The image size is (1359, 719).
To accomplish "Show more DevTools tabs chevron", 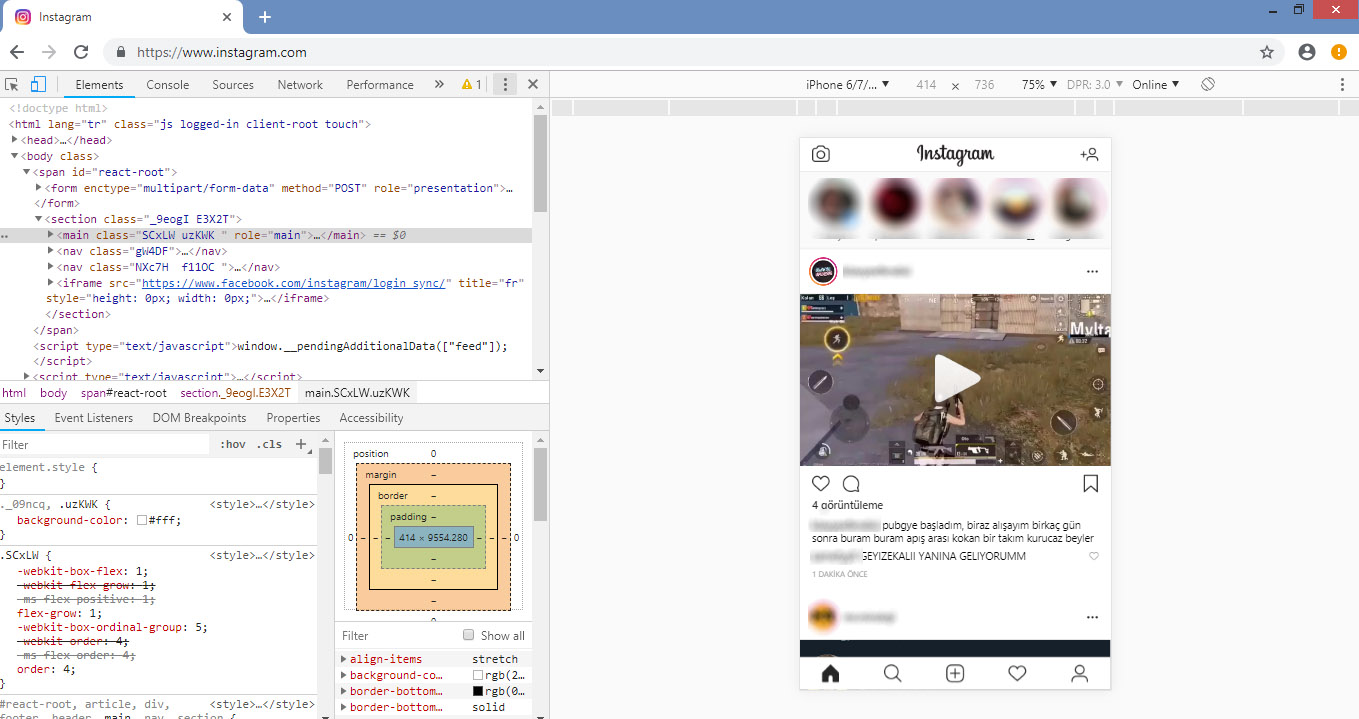I will (x=439, y=85).
